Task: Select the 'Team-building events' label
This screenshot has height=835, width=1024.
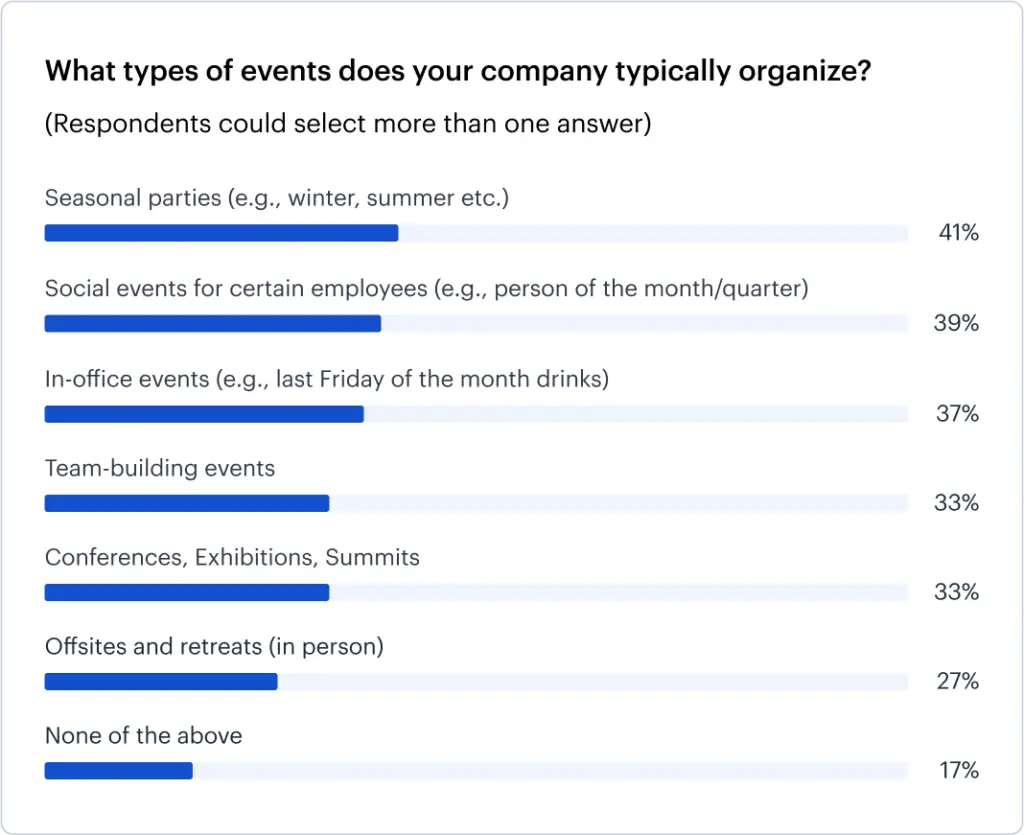Action: [160, 468]
